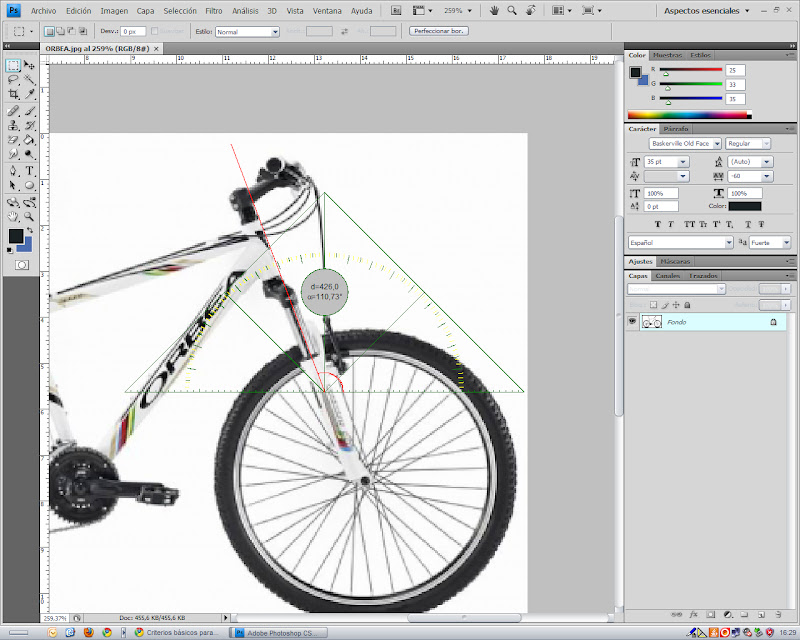Select the Paint Bucket tool

point(30,140)
